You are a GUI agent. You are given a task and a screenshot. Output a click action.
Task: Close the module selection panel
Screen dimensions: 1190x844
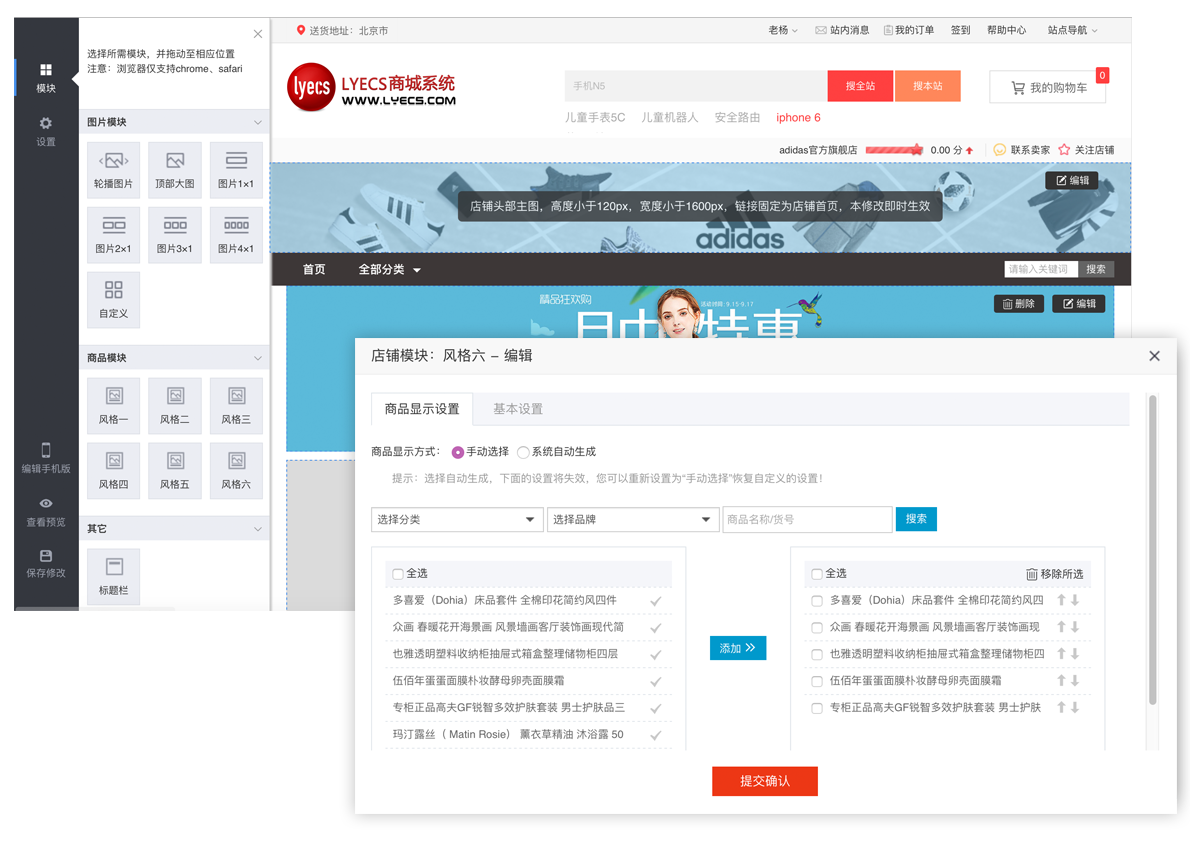click(258, 34)
